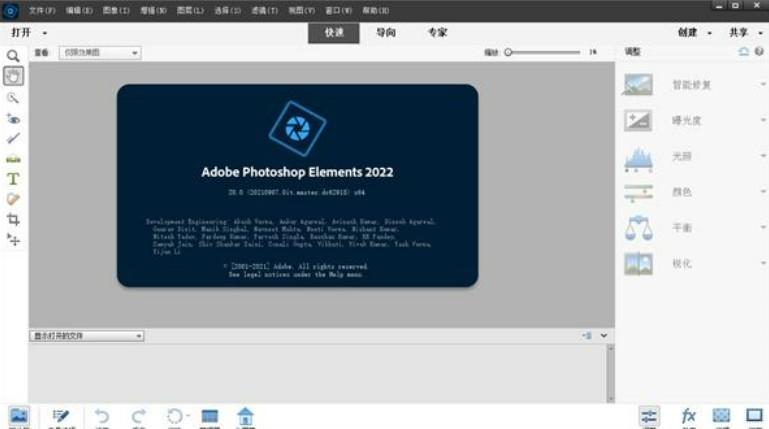Click the Sharpen (锐化) thumbnail icon
This screenshot has width=769, height=429.
(x=638, y=264)
